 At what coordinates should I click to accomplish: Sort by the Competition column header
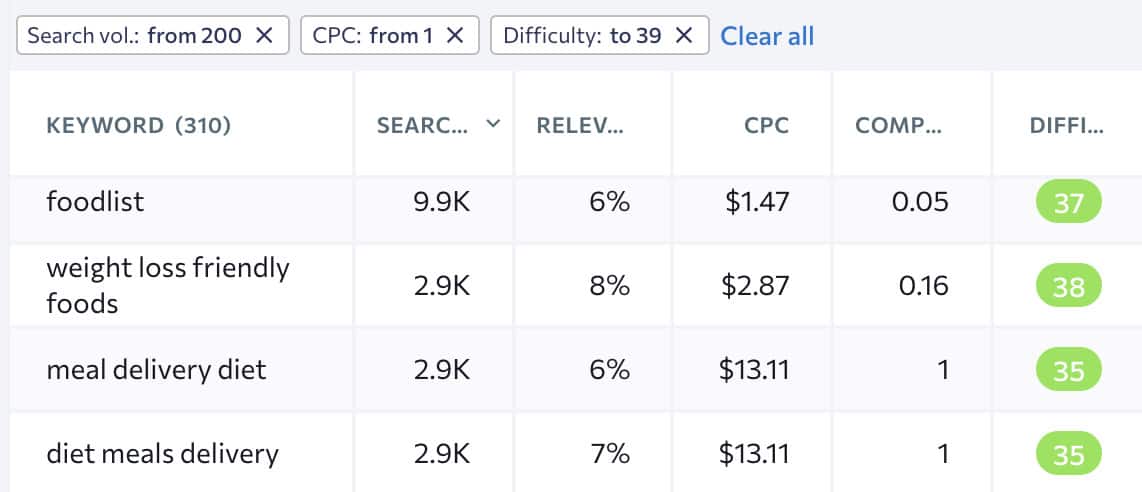pyautogui.click(x=898, y=125)
